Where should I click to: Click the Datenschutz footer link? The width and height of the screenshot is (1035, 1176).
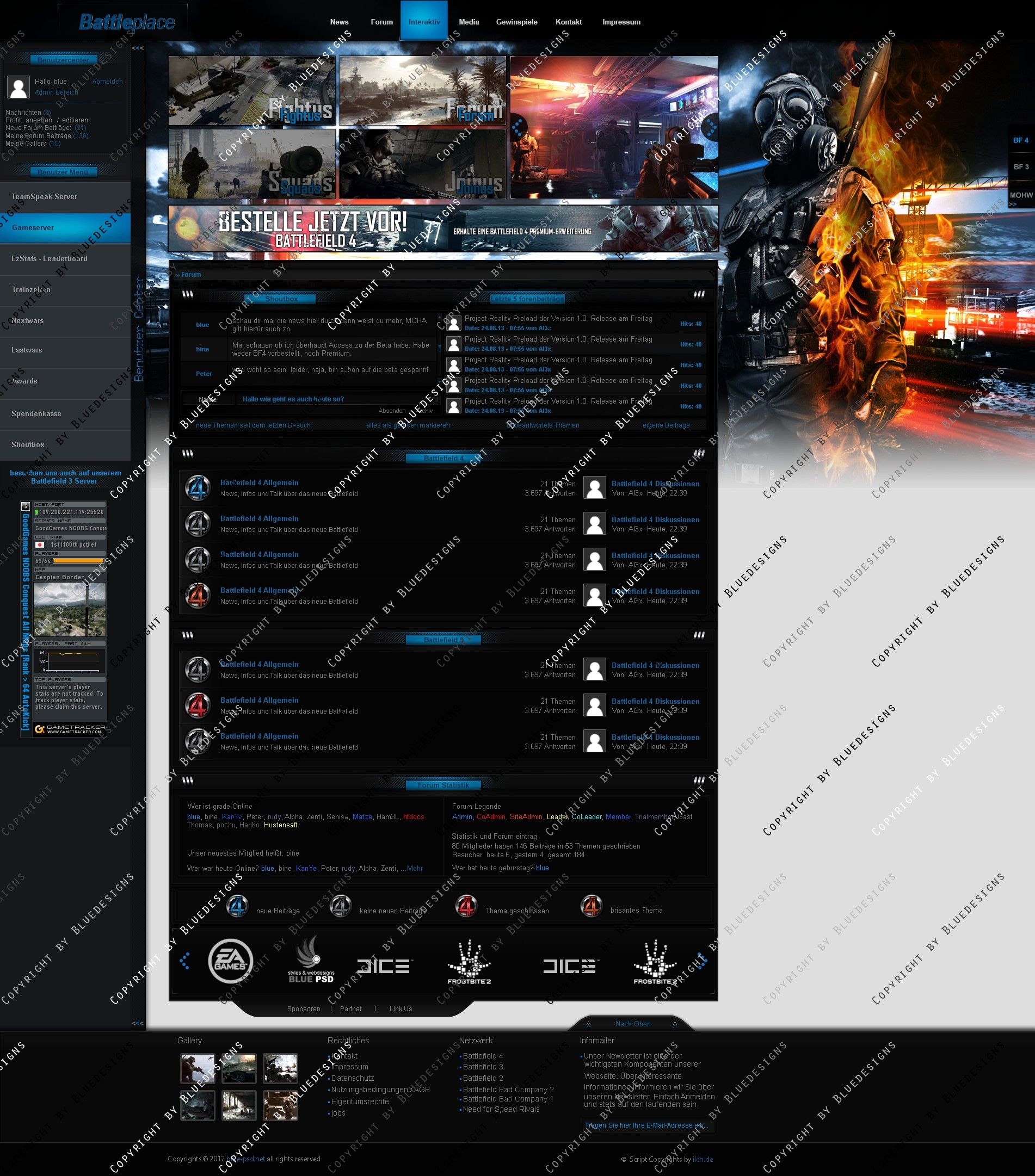pos(352,1078)
